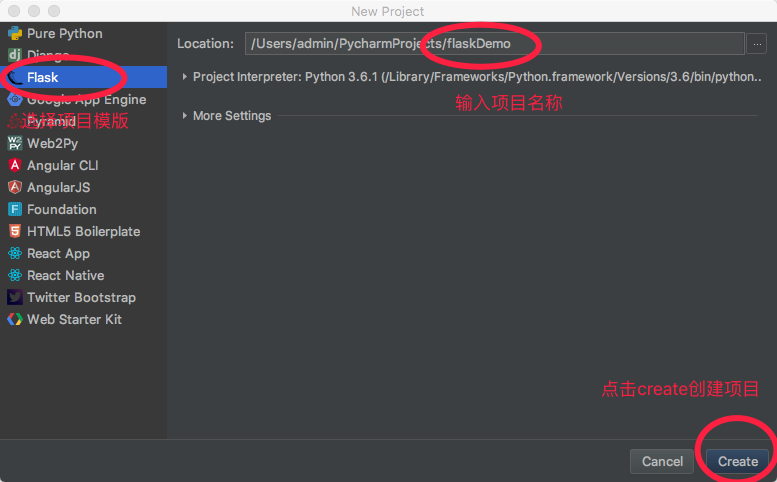Image resolution: width=777 pixels, height=482 pixels.
Task: Click the React App icon
Action: click(x=15, y=253)
